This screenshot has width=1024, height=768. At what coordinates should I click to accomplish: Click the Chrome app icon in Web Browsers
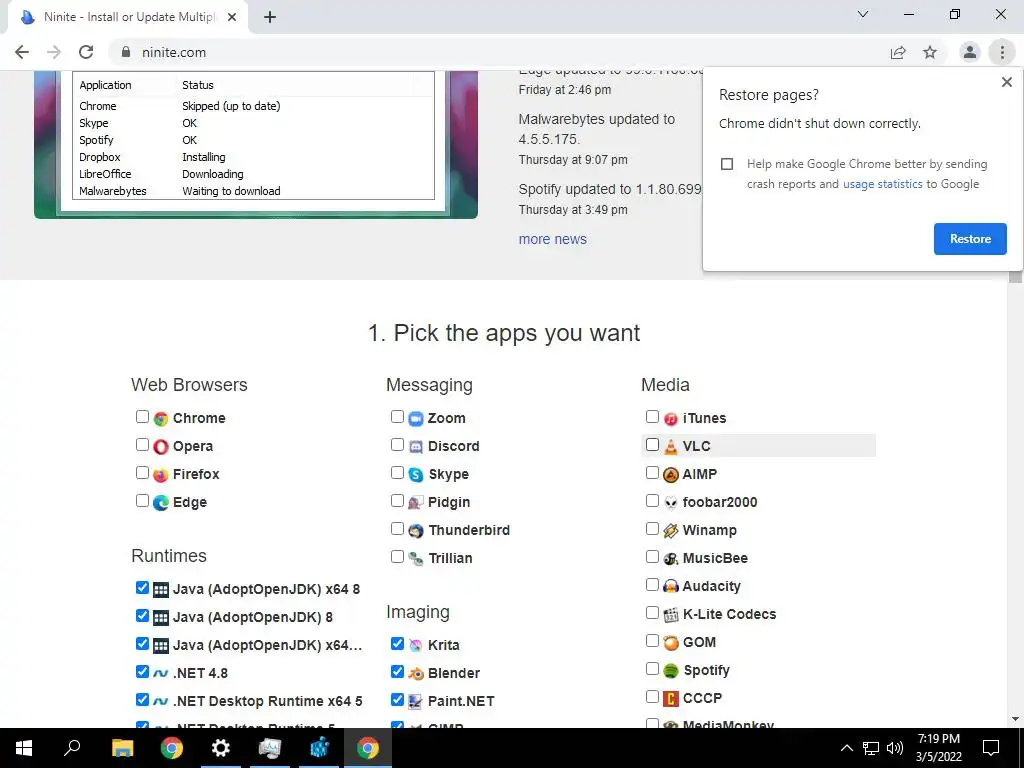pos(161,419)
